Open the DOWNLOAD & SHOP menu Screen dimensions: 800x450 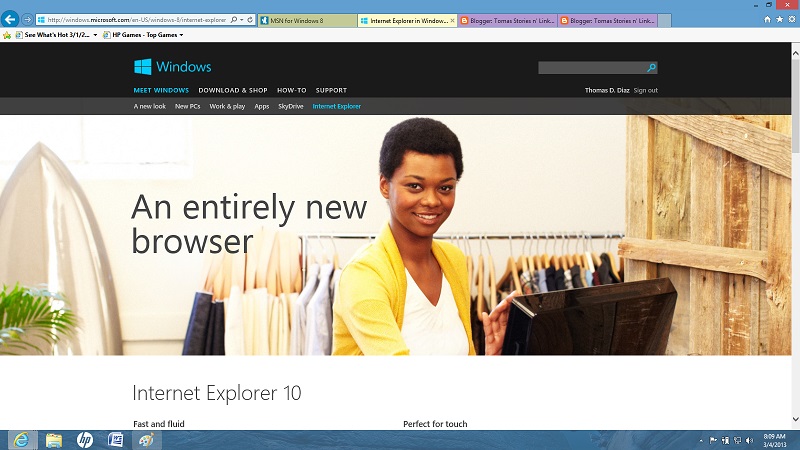[233, 90]
